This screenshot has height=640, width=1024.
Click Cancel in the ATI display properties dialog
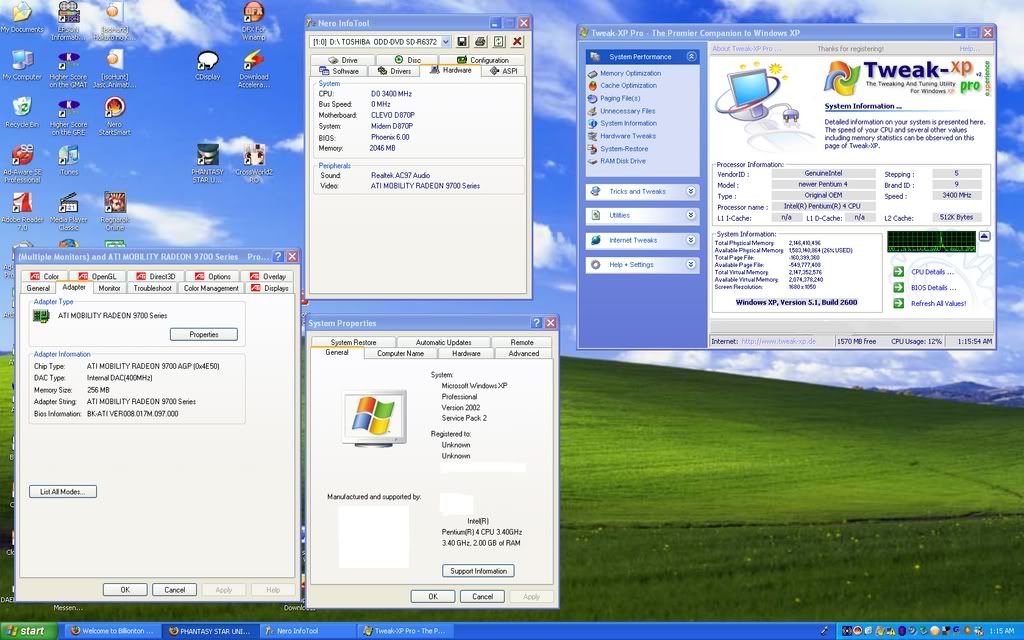click(174, 590)
